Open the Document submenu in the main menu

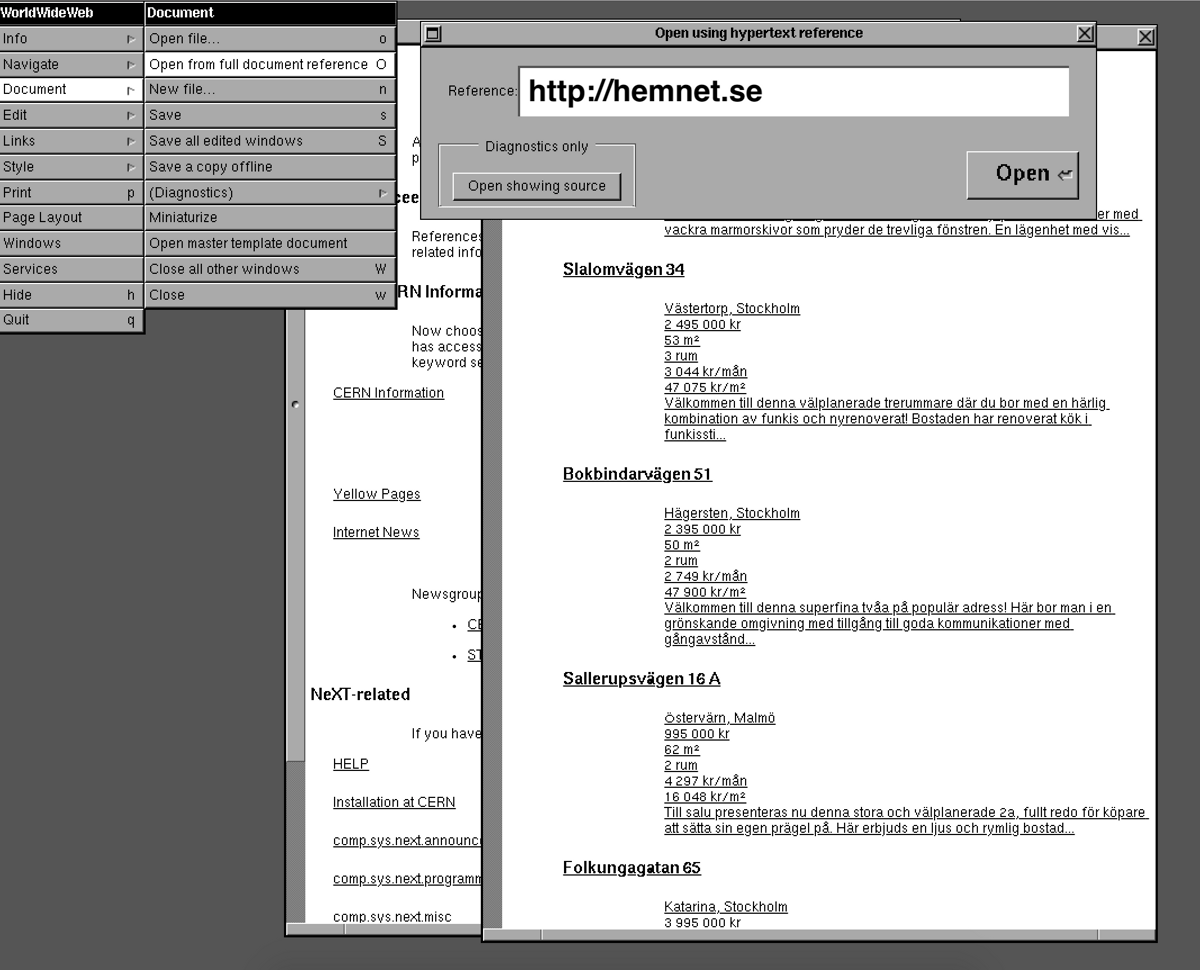point(72,90)
